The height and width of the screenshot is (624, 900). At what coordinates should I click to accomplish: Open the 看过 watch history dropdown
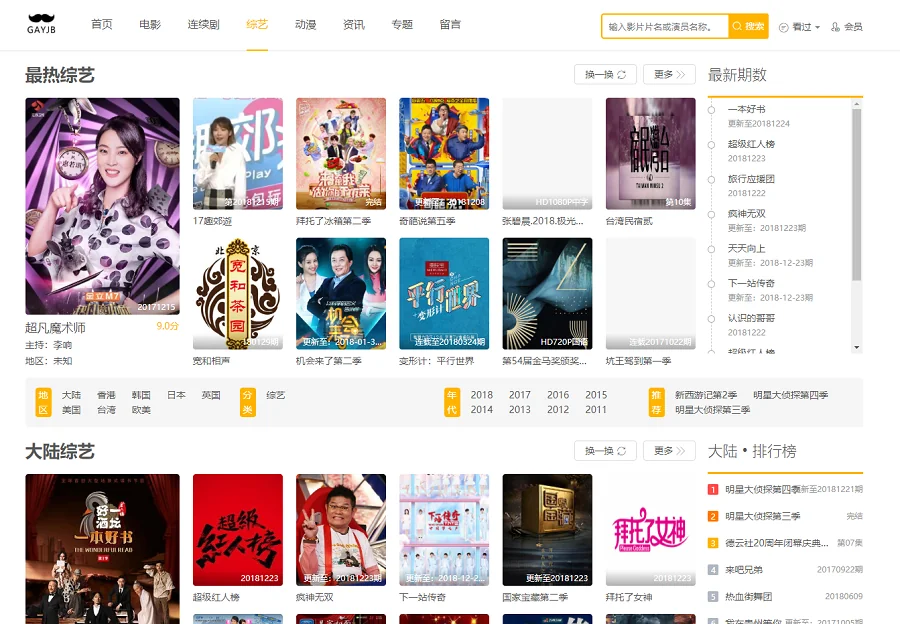(x=799, y=27)
